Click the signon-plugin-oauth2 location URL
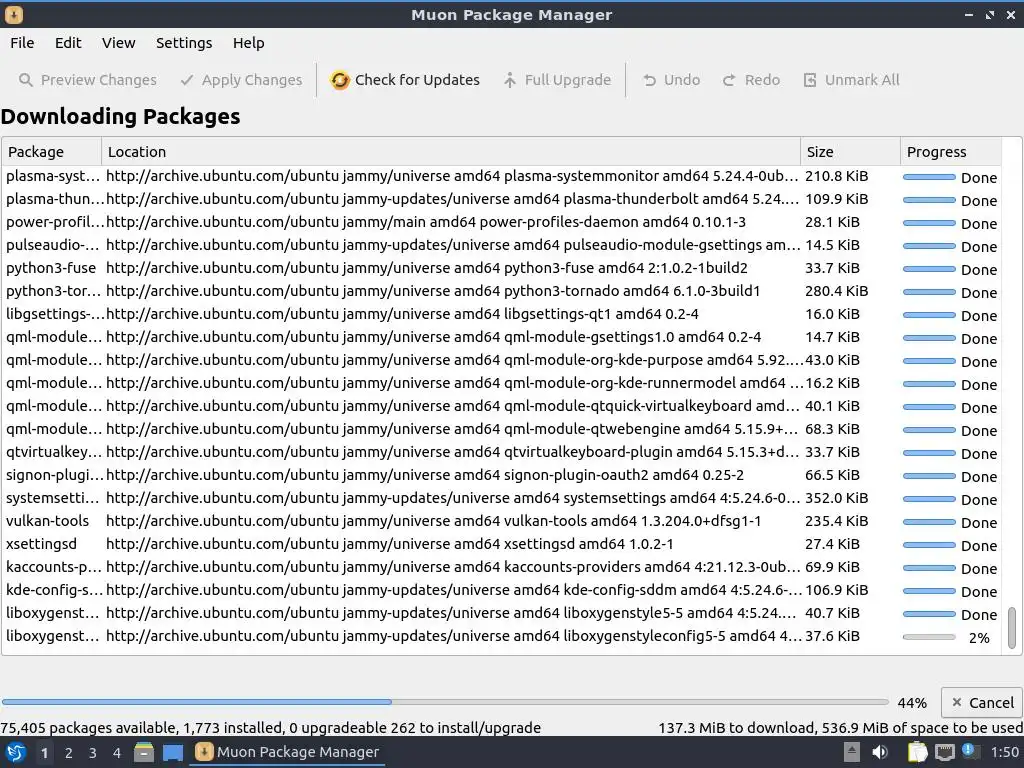1024x768 pixels. 425,475
